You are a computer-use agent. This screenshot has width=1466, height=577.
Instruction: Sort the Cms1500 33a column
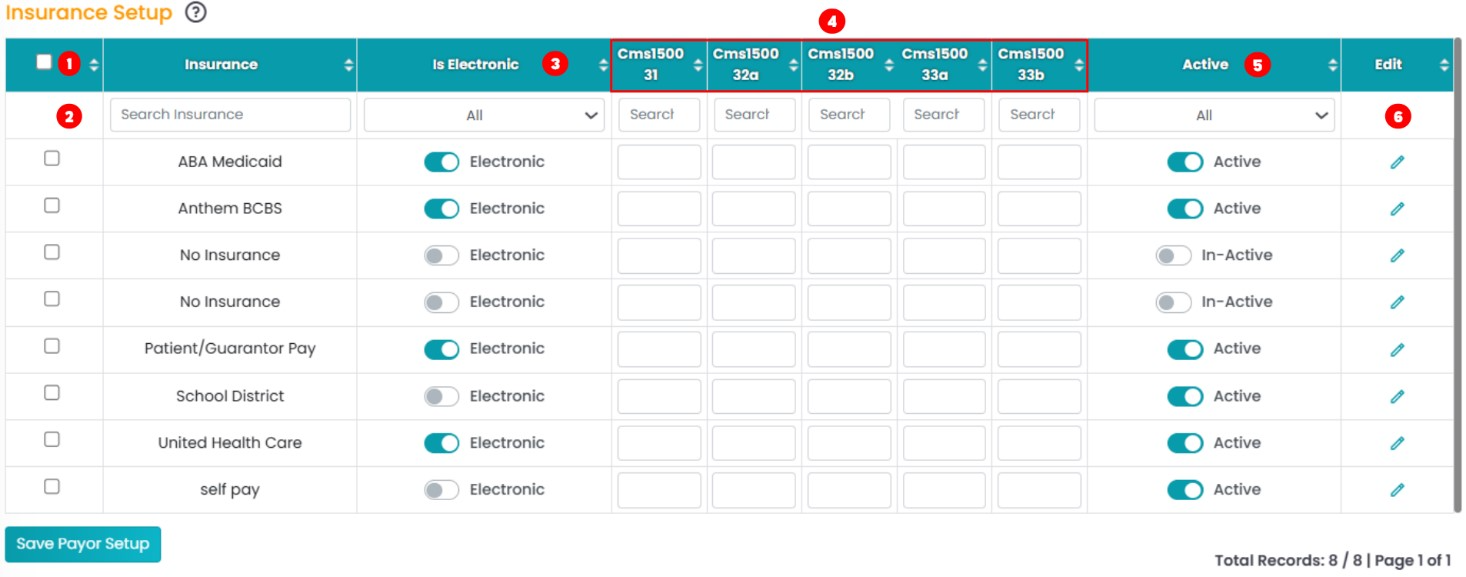pyautogui.click(x=983, y=65)
